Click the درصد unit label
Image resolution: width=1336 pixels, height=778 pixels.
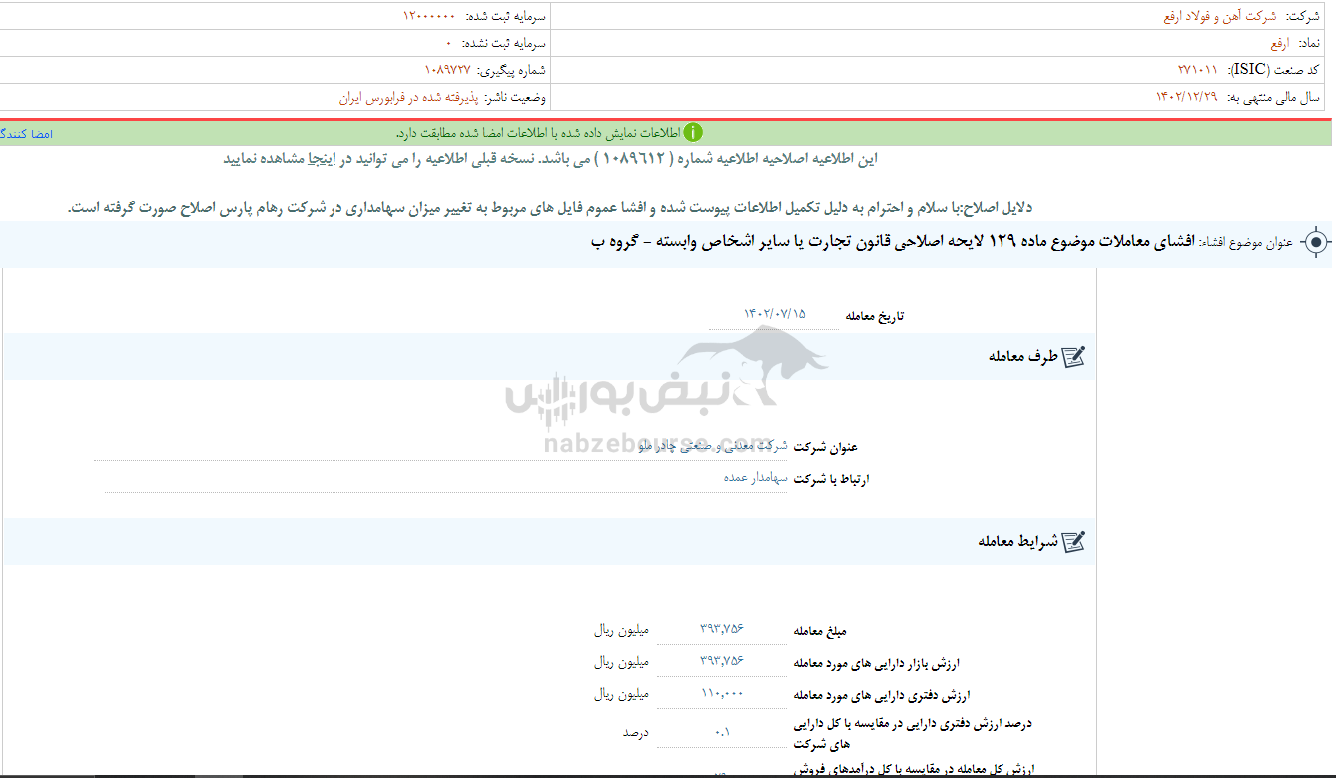(x=635, y=732)
